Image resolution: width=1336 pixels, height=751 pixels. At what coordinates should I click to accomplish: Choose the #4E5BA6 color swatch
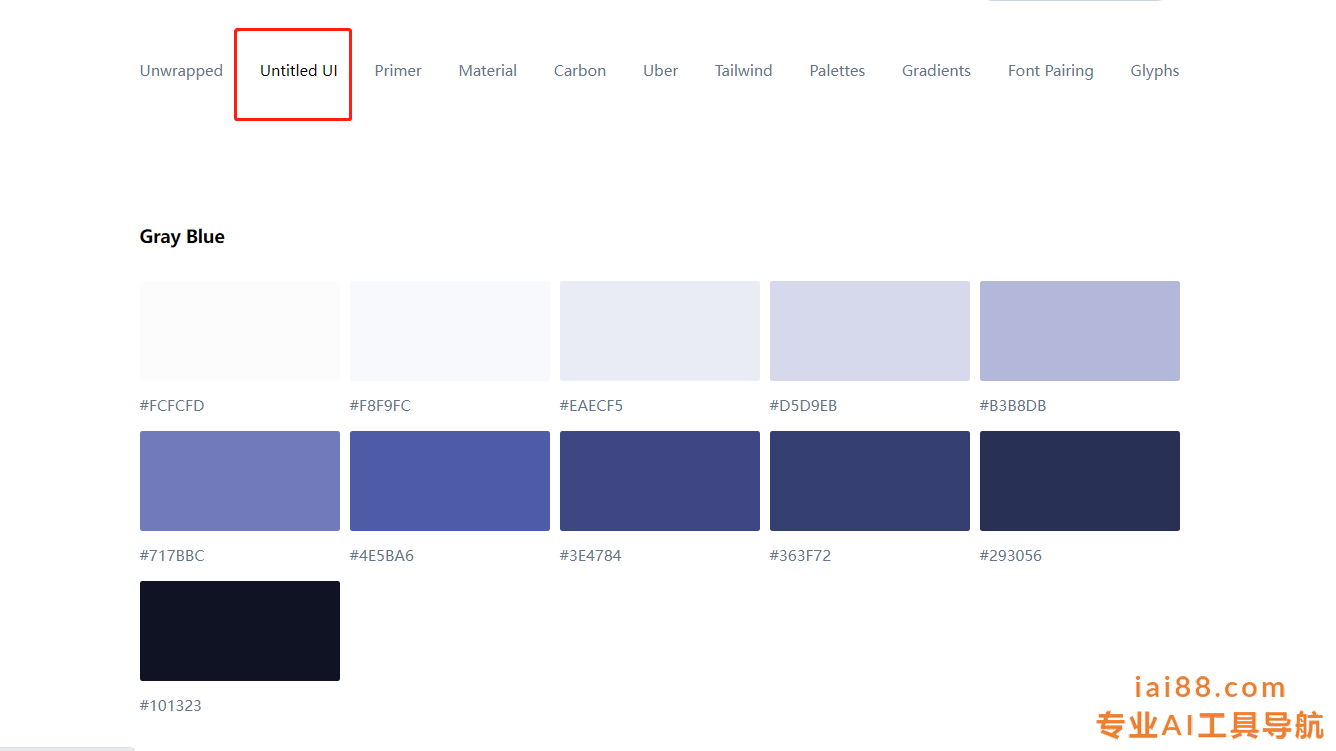pos(450,481)
